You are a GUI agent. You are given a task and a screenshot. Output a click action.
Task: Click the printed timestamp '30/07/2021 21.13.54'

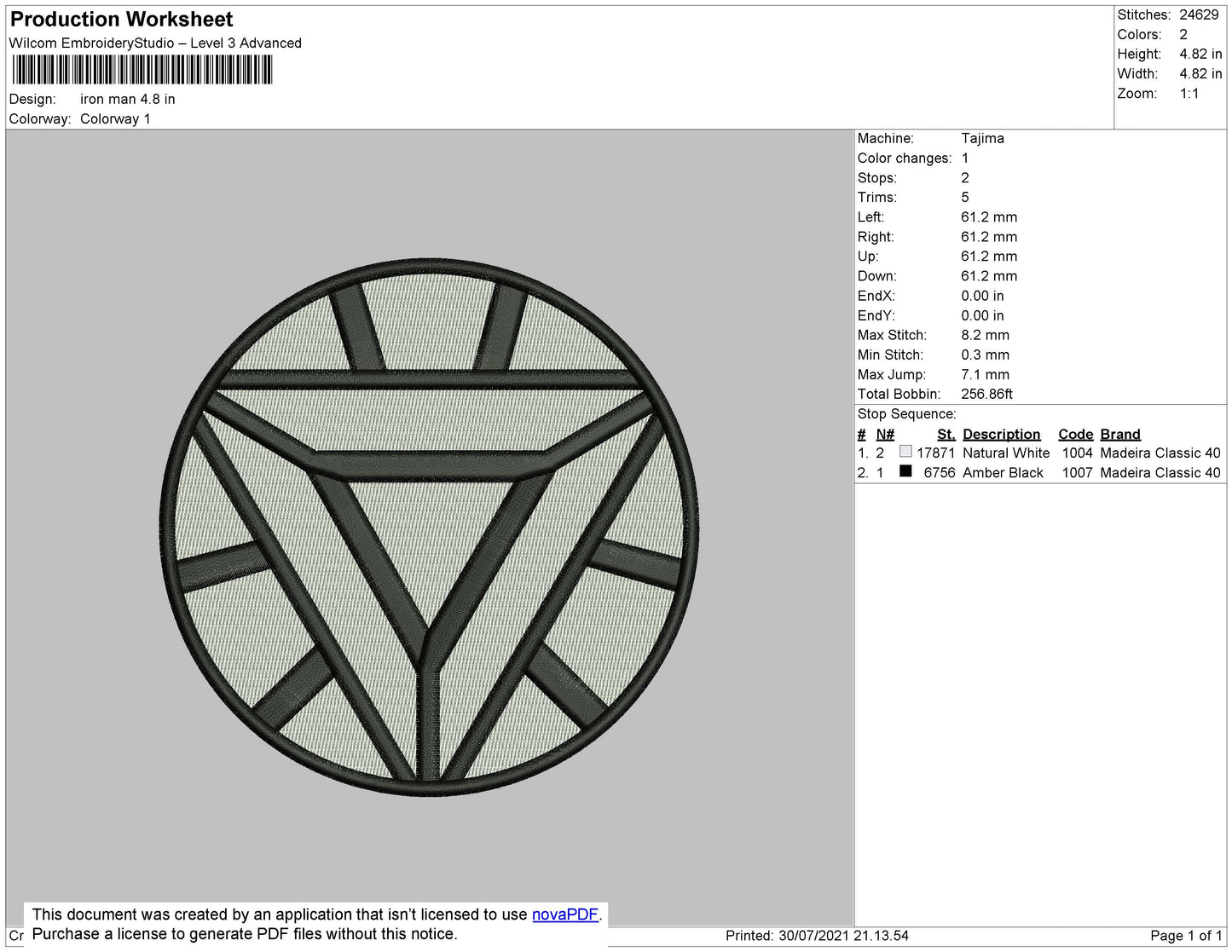[843, 935]
